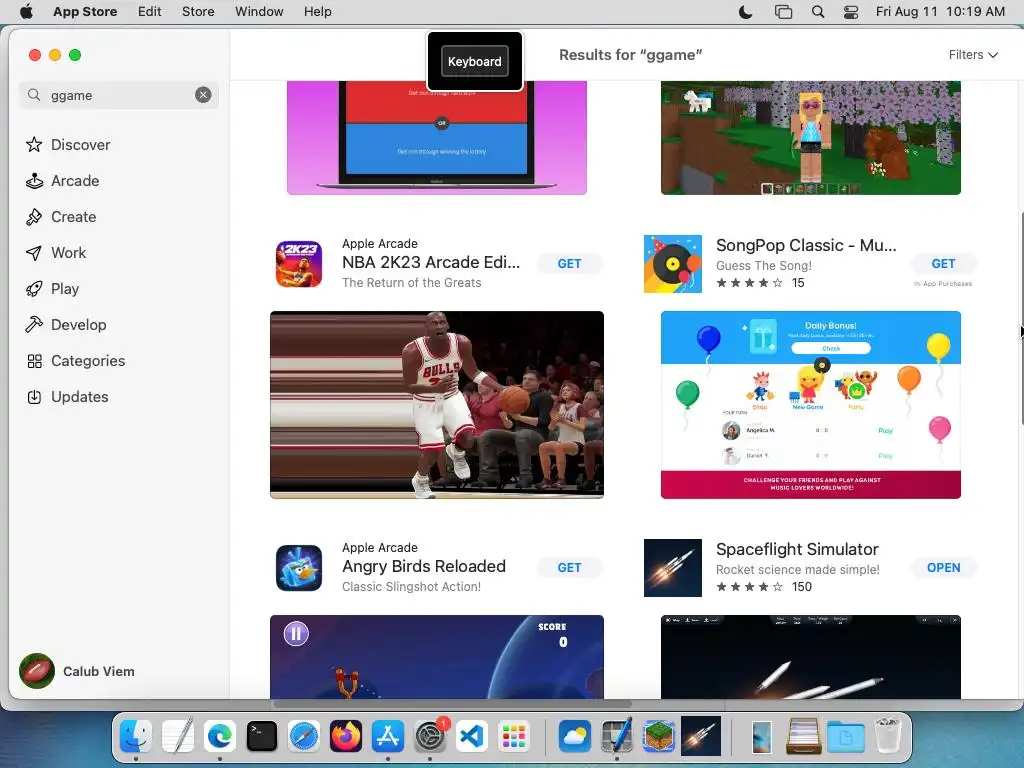Click the Keyboard overlay button
The height and width of the screenshot is (768, 1024).
pos(475,61)
